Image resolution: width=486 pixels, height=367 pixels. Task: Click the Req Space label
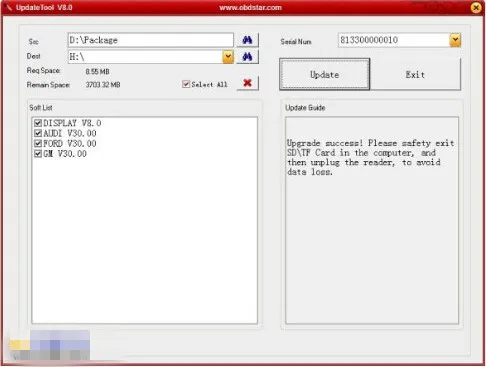[43, 71]
